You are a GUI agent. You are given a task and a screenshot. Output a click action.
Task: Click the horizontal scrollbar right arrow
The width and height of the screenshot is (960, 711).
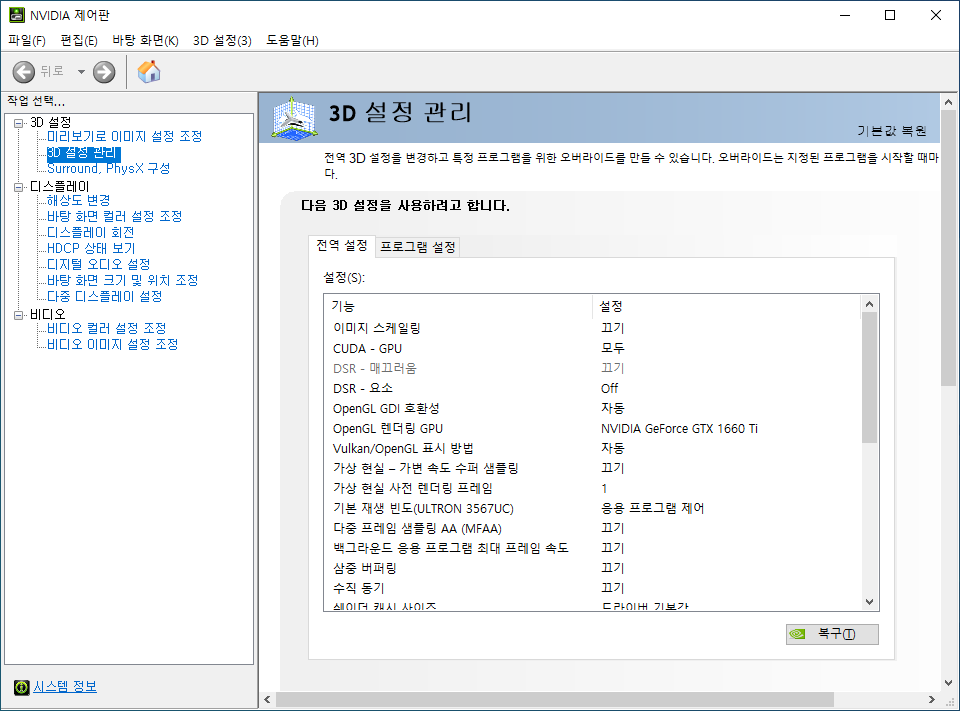(932, 699)
